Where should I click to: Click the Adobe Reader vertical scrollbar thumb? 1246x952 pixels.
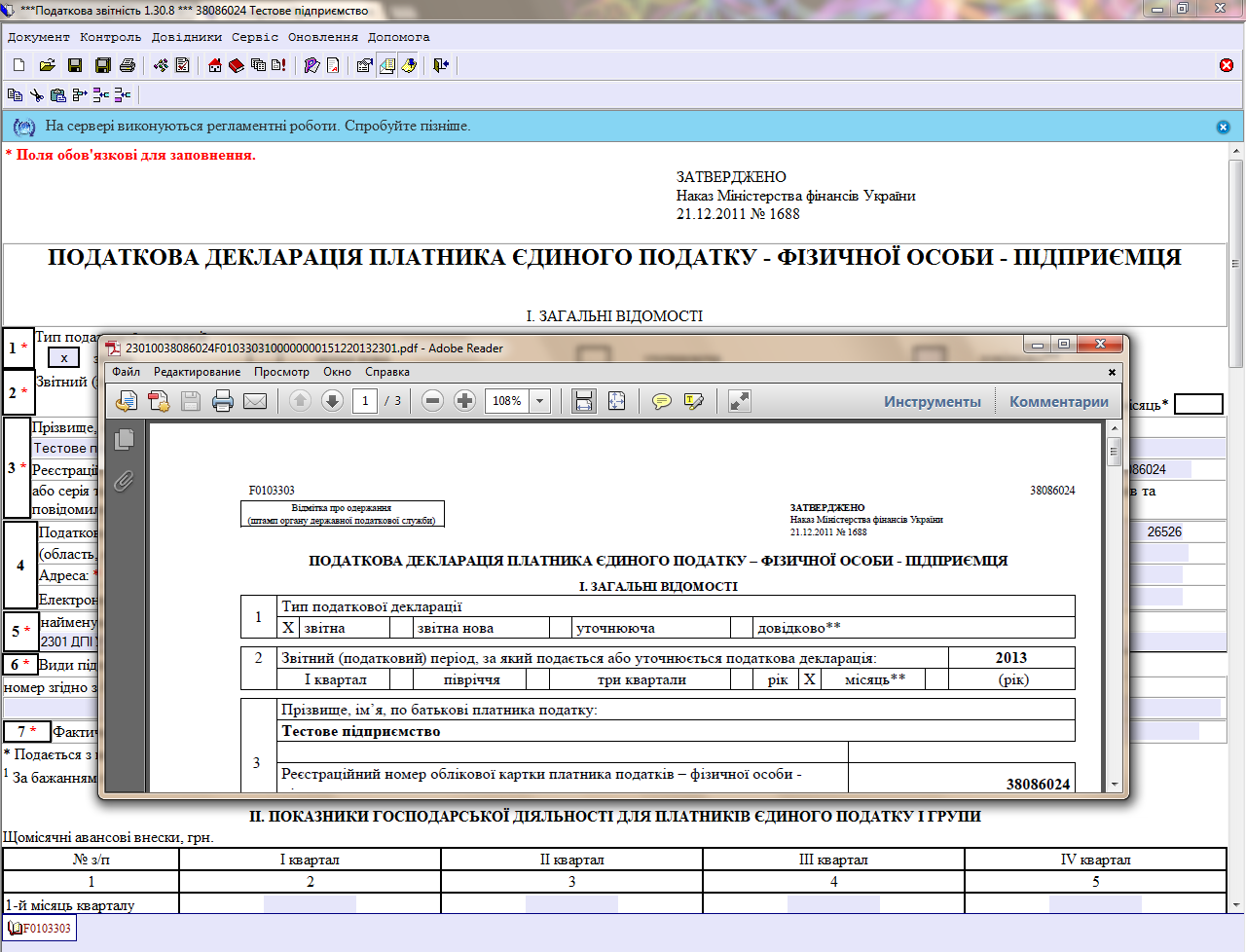pos(1115,452)
